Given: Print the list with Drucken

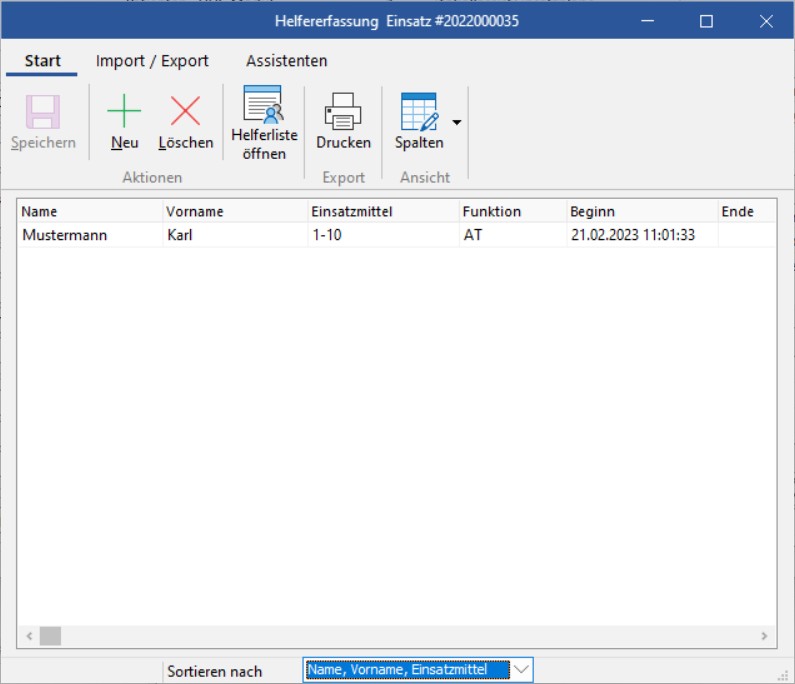Looking at the screenshot, I should 343,112.
